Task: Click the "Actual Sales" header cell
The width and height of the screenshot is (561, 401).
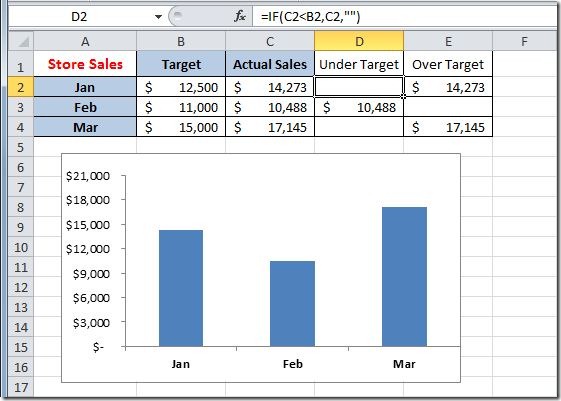Action: [270, 64]
